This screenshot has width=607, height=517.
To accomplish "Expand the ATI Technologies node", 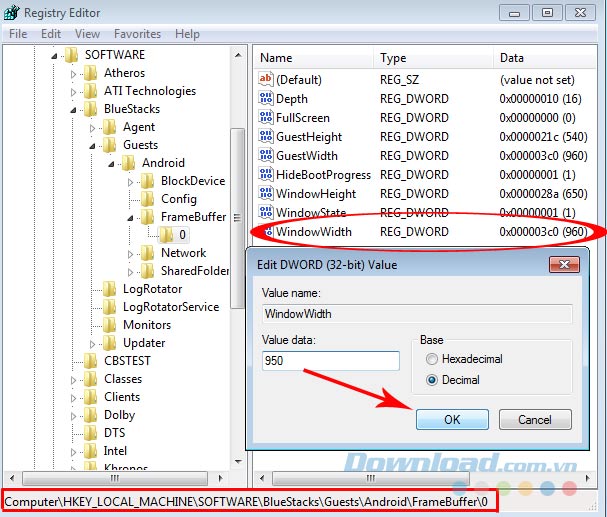I will (x=73, y=92).
